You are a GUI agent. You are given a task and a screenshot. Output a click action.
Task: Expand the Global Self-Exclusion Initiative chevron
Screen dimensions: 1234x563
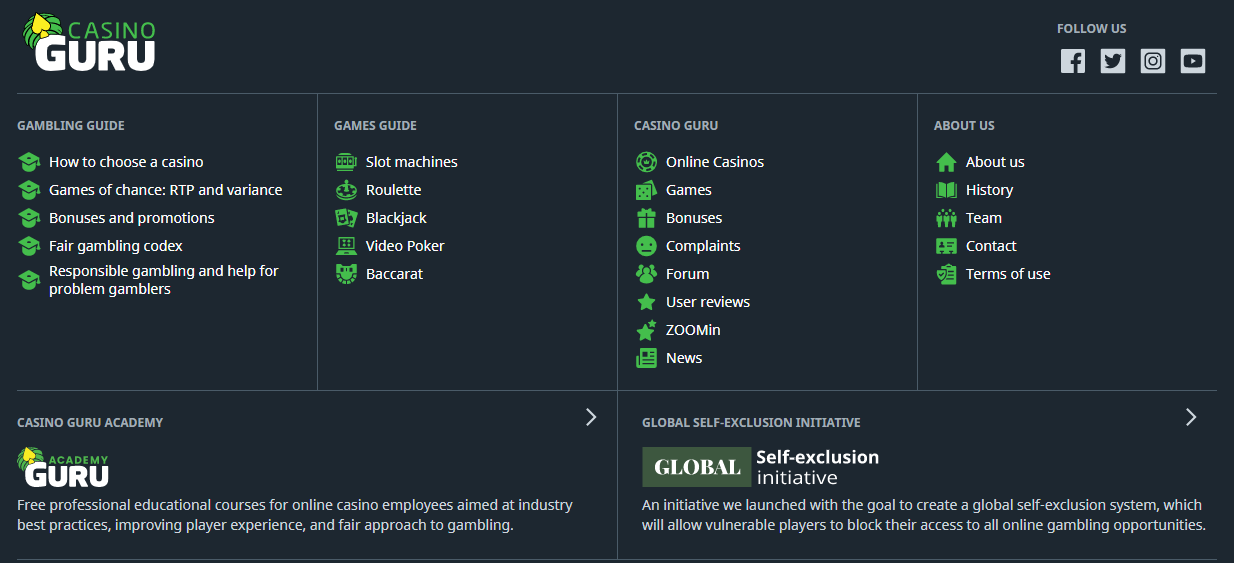coord(1191,417)
